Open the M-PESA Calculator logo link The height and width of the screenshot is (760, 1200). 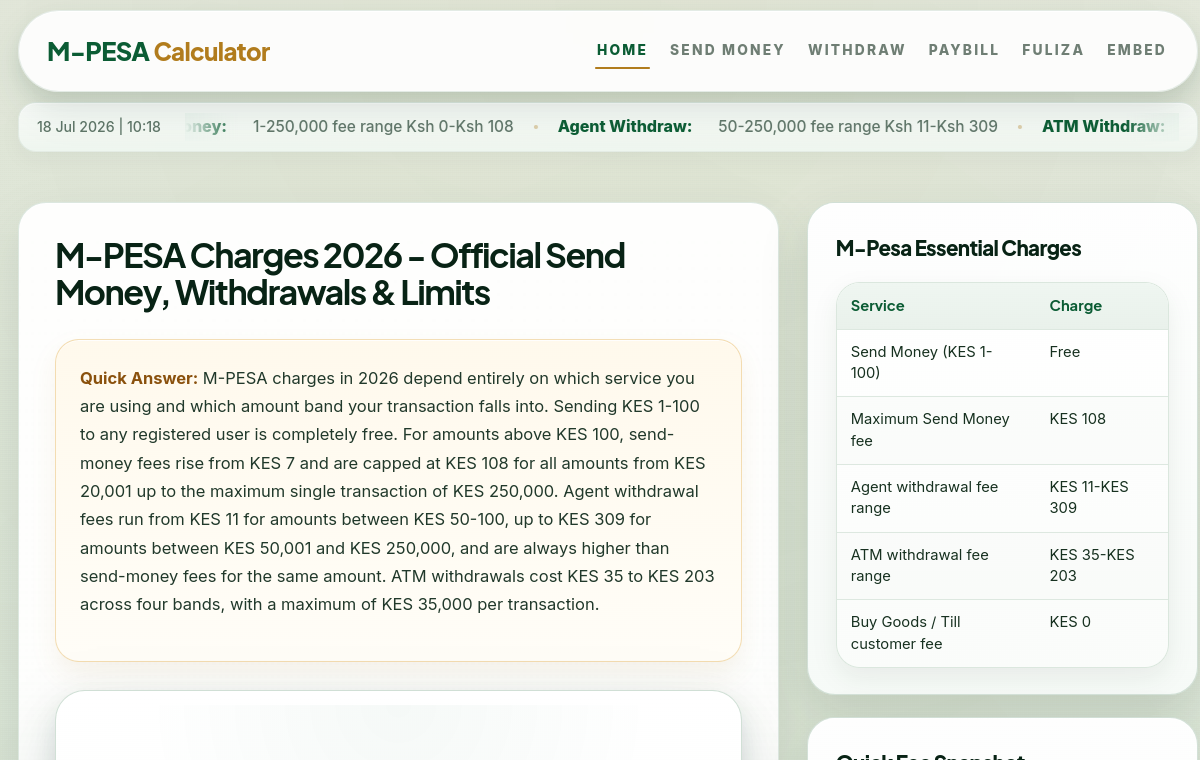[158, 52]
